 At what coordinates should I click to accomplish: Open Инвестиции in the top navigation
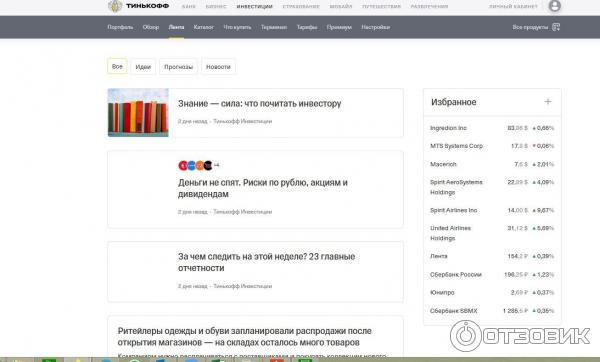pyautogui.click(x=254, y=7)
